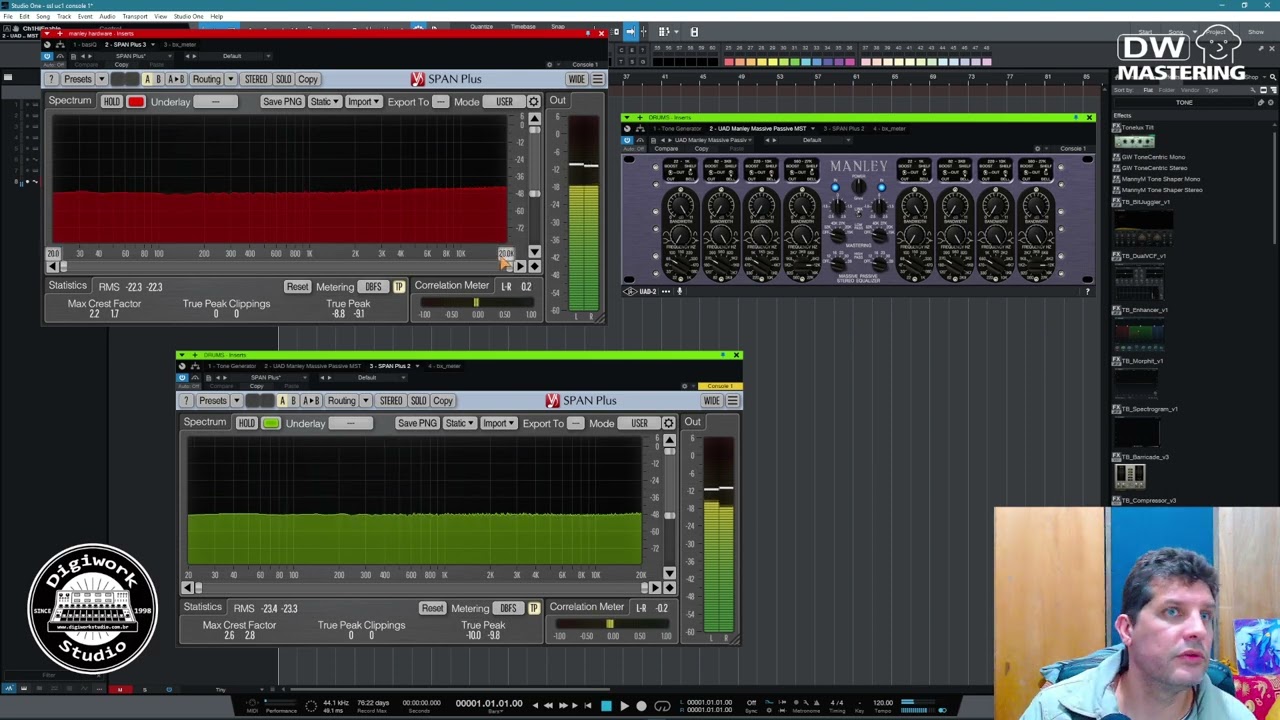Click the 4/4 time signature field

click(836, 703)
